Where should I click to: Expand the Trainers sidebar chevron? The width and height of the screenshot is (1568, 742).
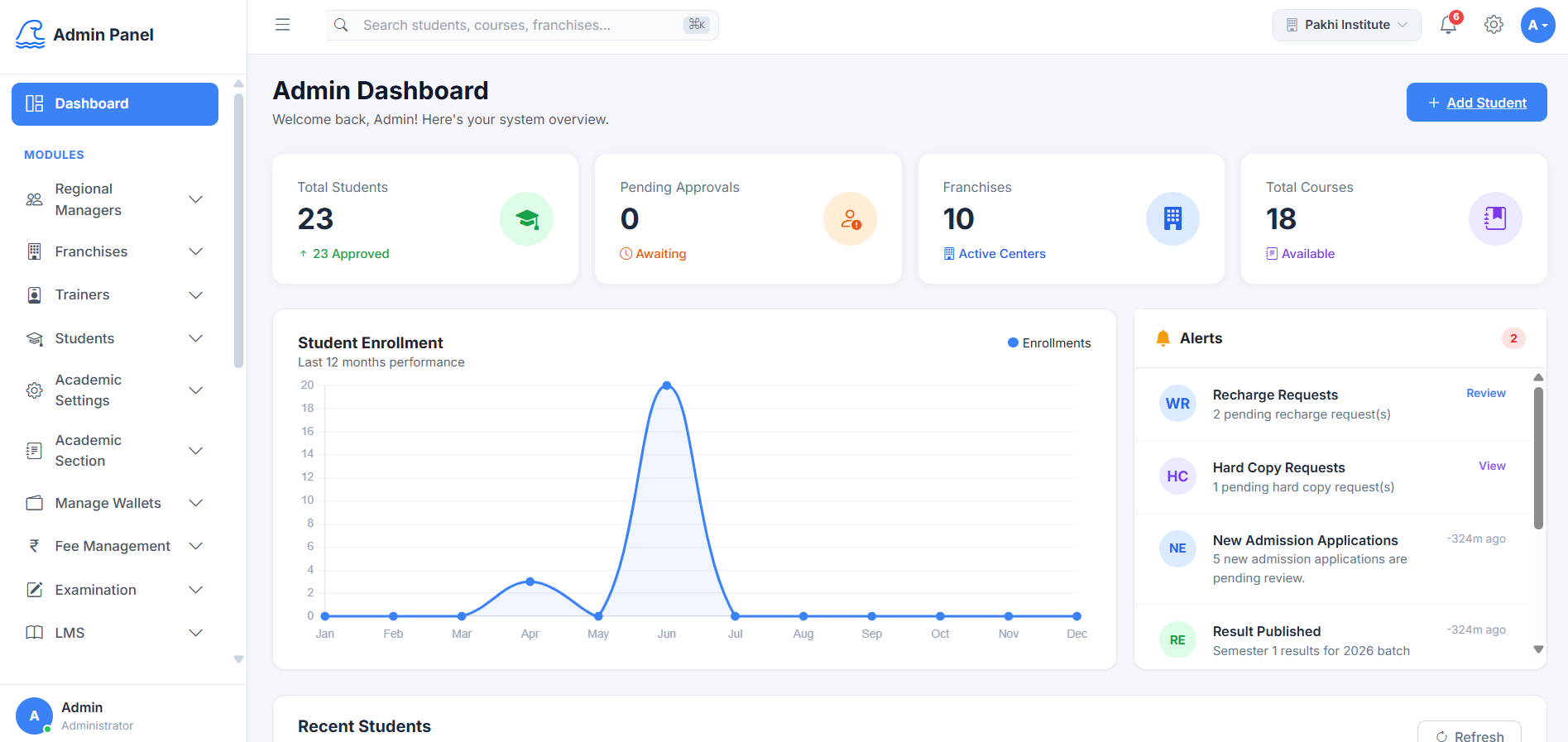(x=196, y=295)
